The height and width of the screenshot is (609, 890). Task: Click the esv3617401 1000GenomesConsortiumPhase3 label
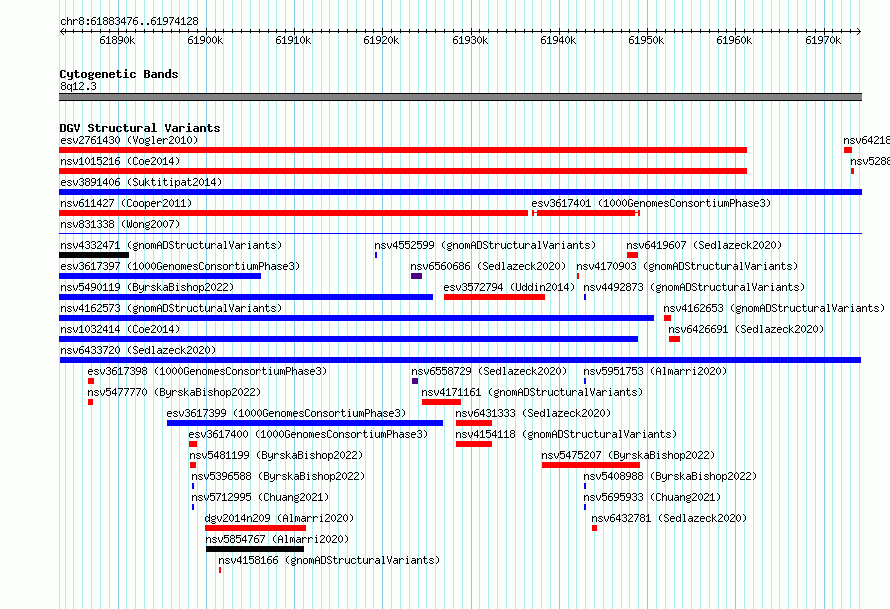click(651, 203)
